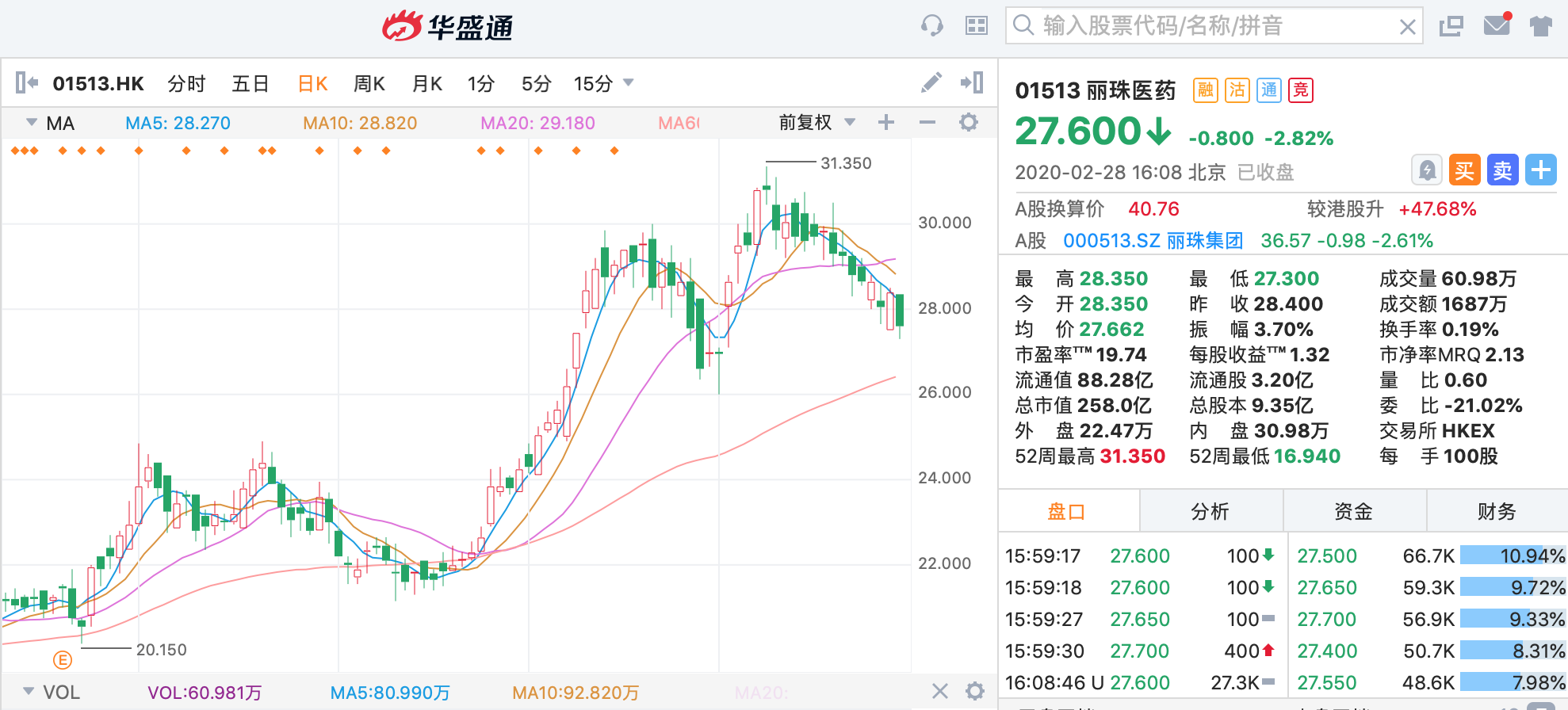Toggle the MA indicator triangle

[32, 123]
